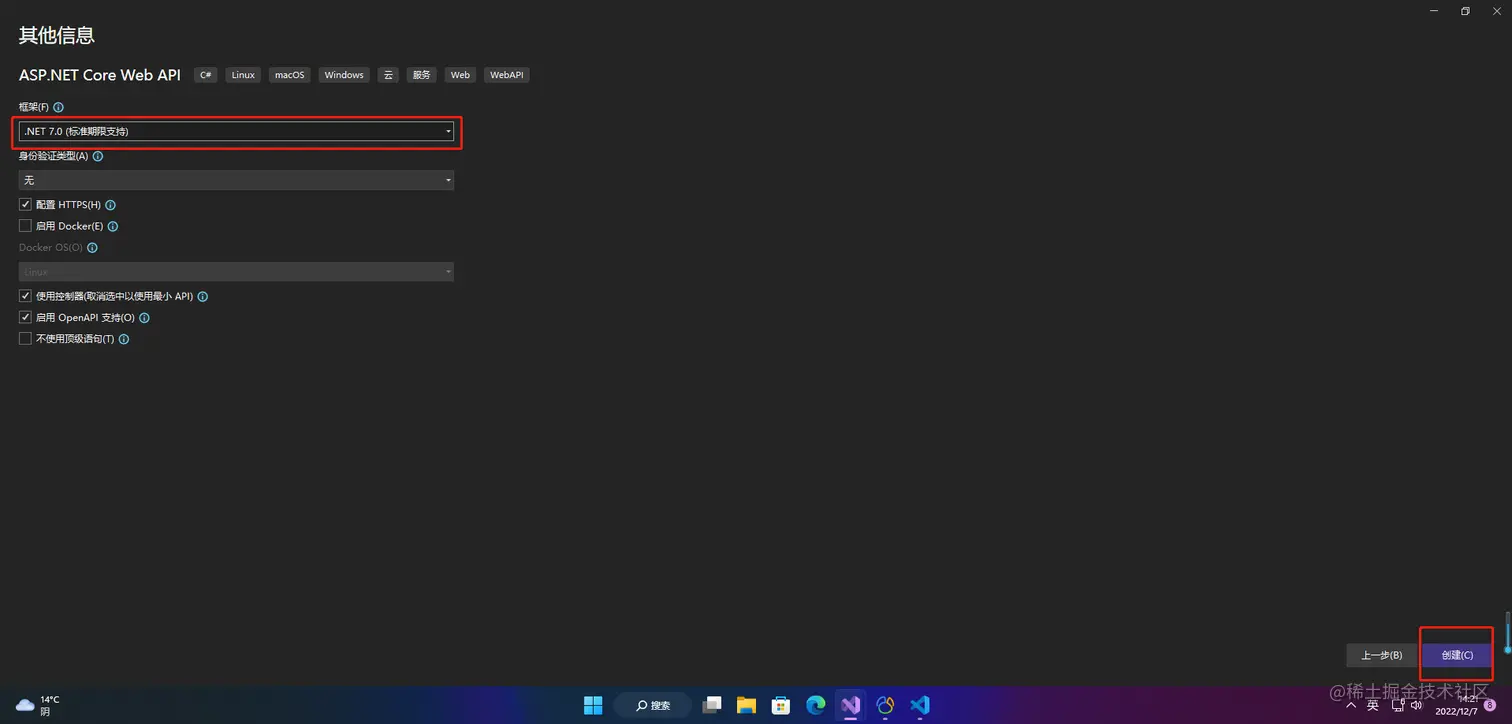1512x724 pixels.
Task: Switch the 英 input method indicator
Action: point(1373,705)
